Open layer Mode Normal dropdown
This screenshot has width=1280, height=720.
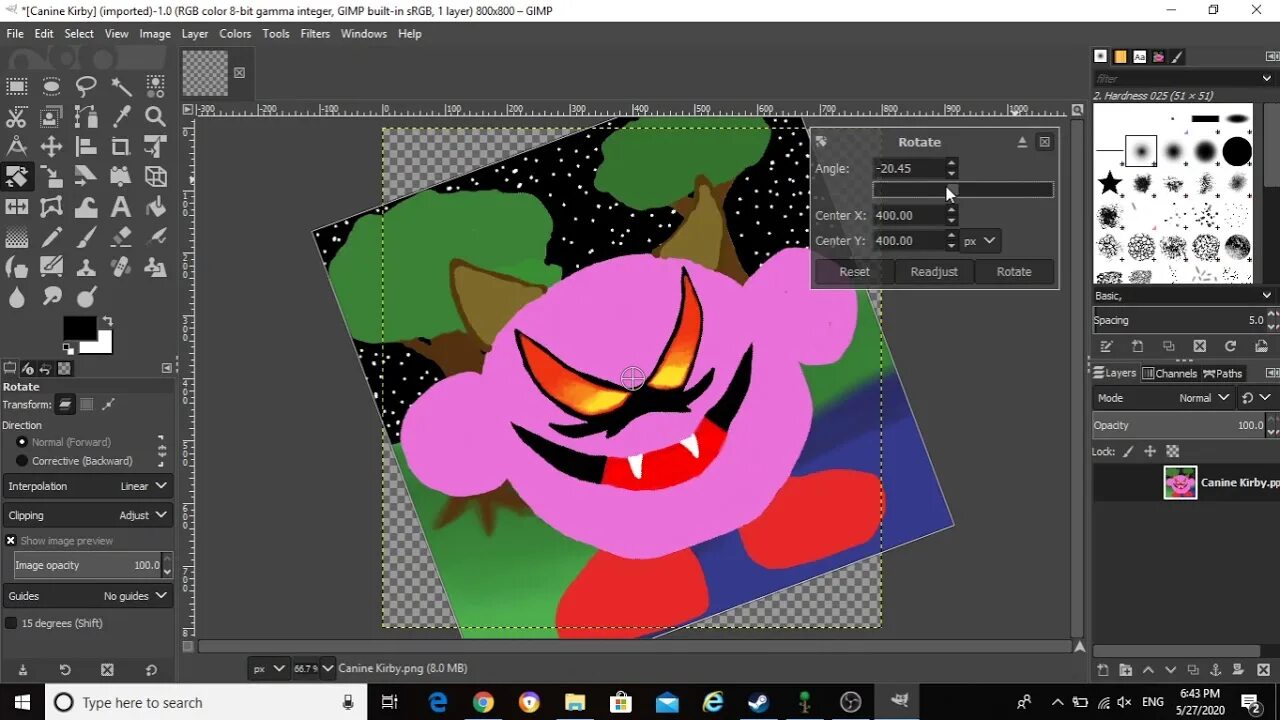pyautogui.click(x=1164, y=398)
